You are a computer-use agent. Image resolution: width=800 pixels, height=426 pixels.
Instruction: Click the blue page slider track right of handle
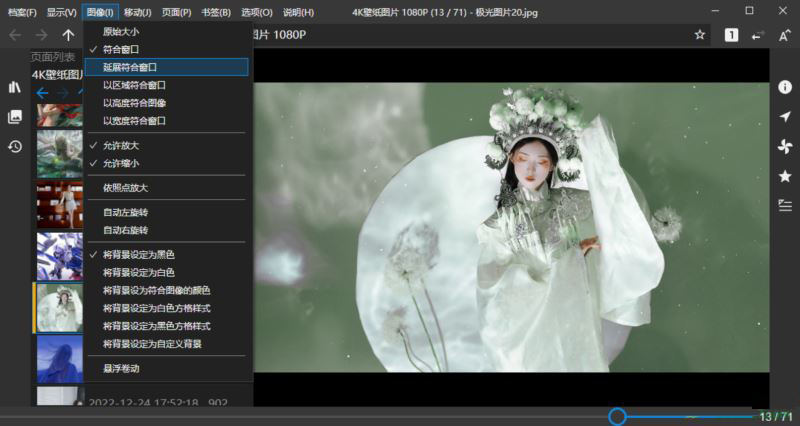click(x=691, y=416)
